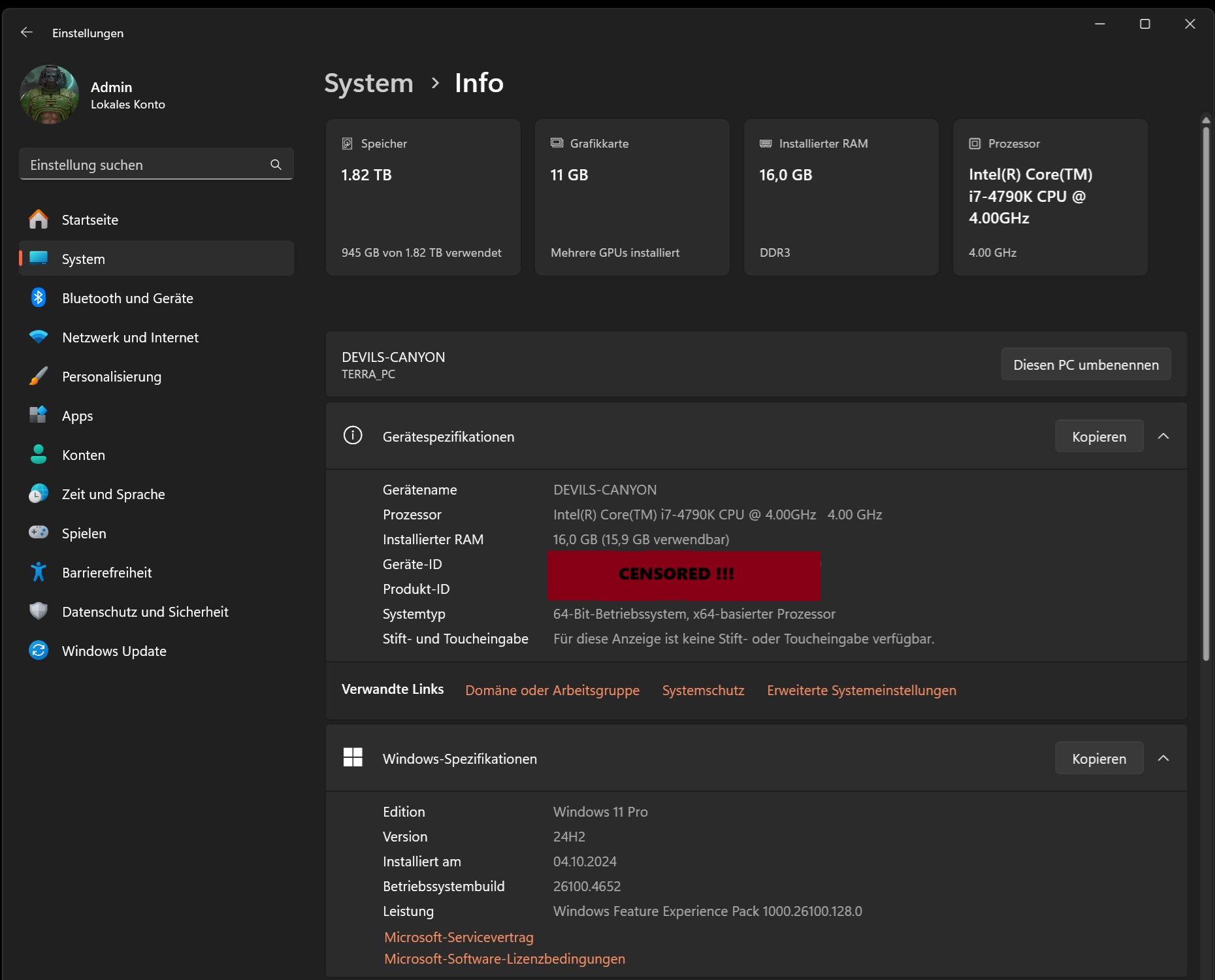Viewport: 1215px width, 980px height.
Task: Open the Speicher storage card
Action: (423, 197)
